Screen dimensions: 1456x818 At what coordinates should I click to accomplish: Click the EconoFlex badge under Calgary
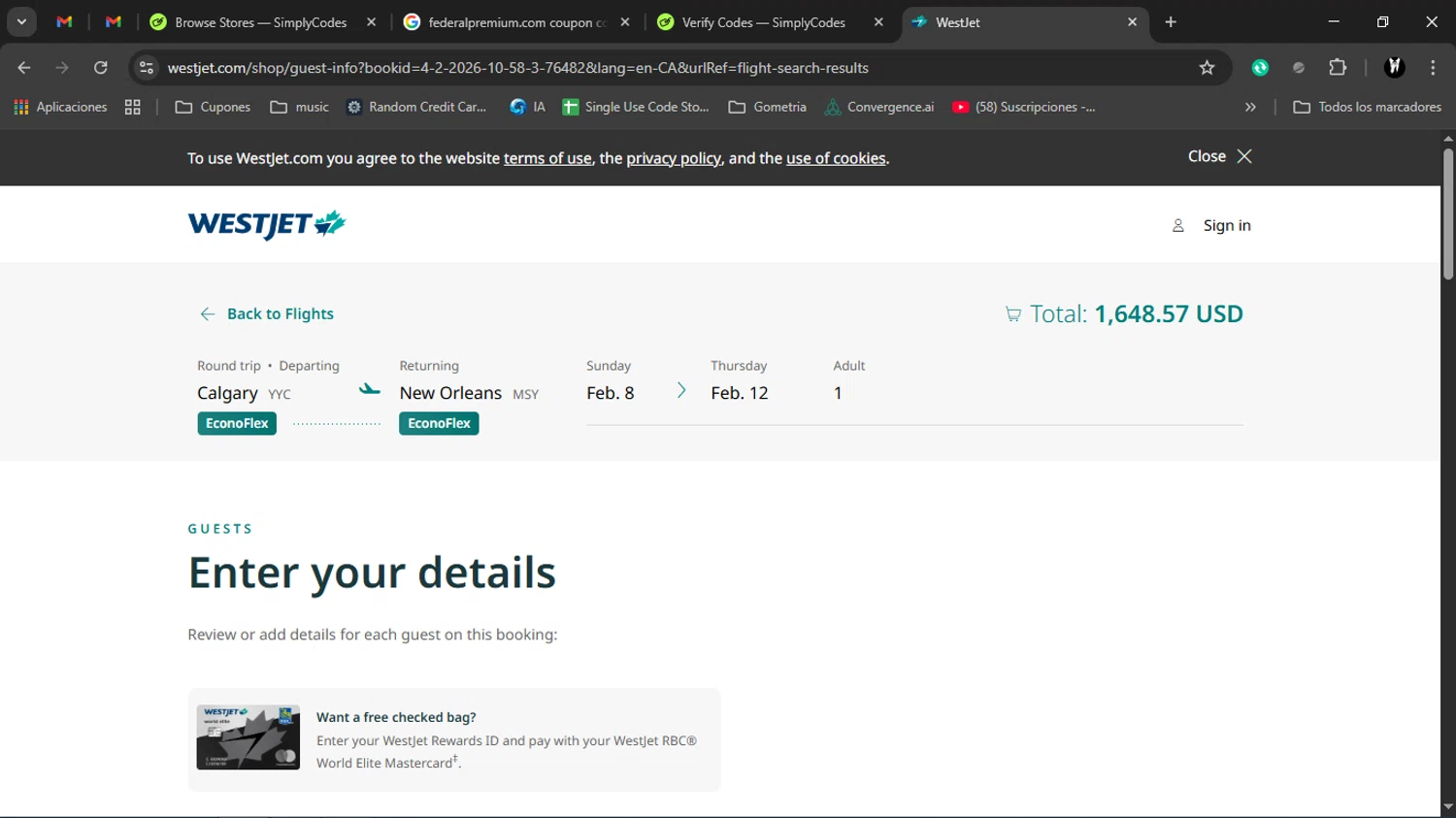(237, 423)
